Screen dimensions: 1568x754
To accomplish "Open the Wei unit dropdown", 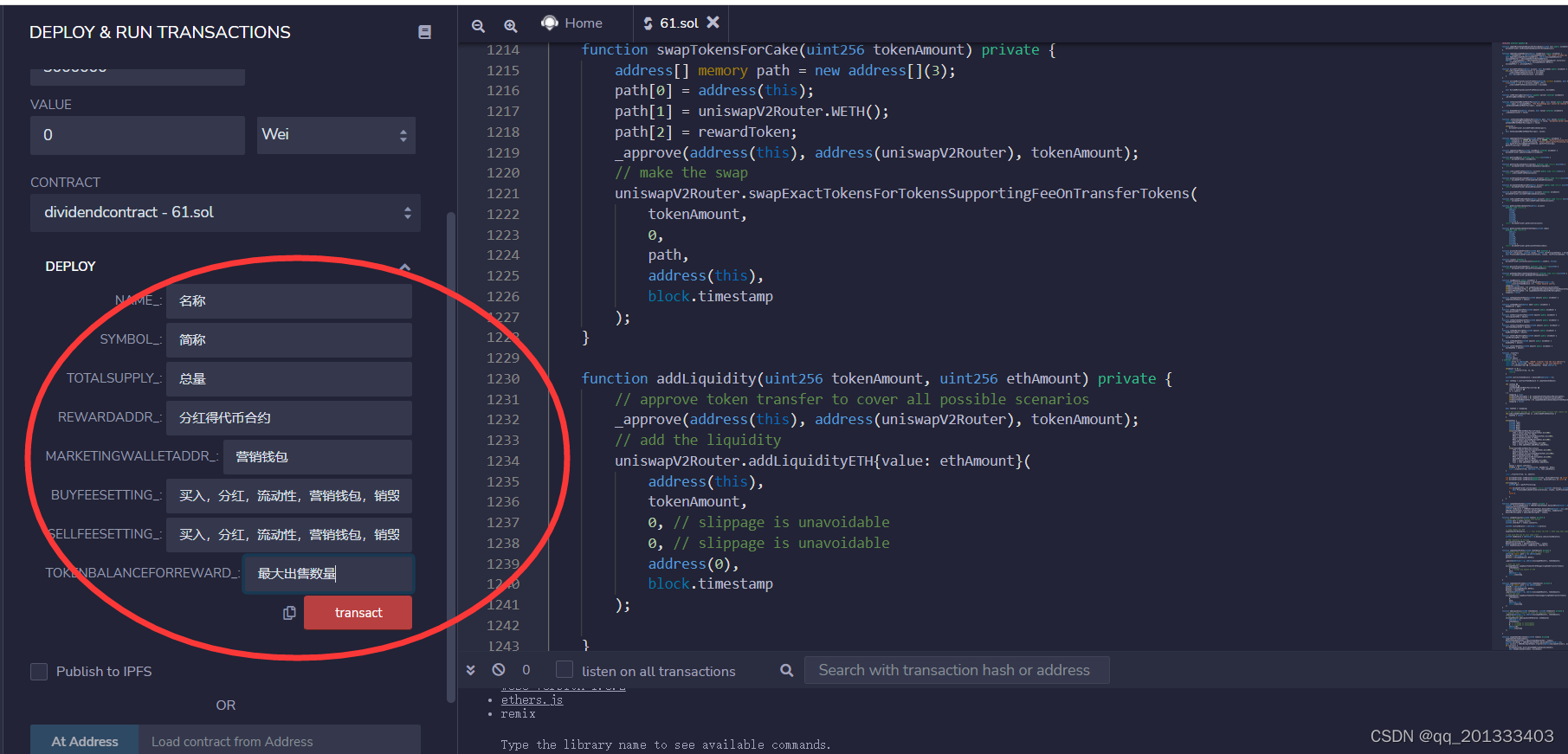I will coord(336,135).
